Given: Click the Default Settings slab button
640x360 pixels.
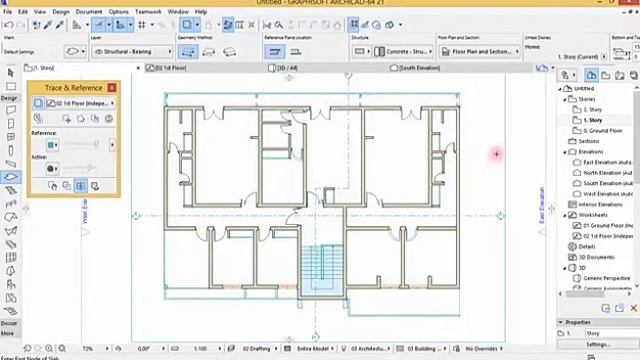Looking at the screenshot, I should click(x=75, y=52).
